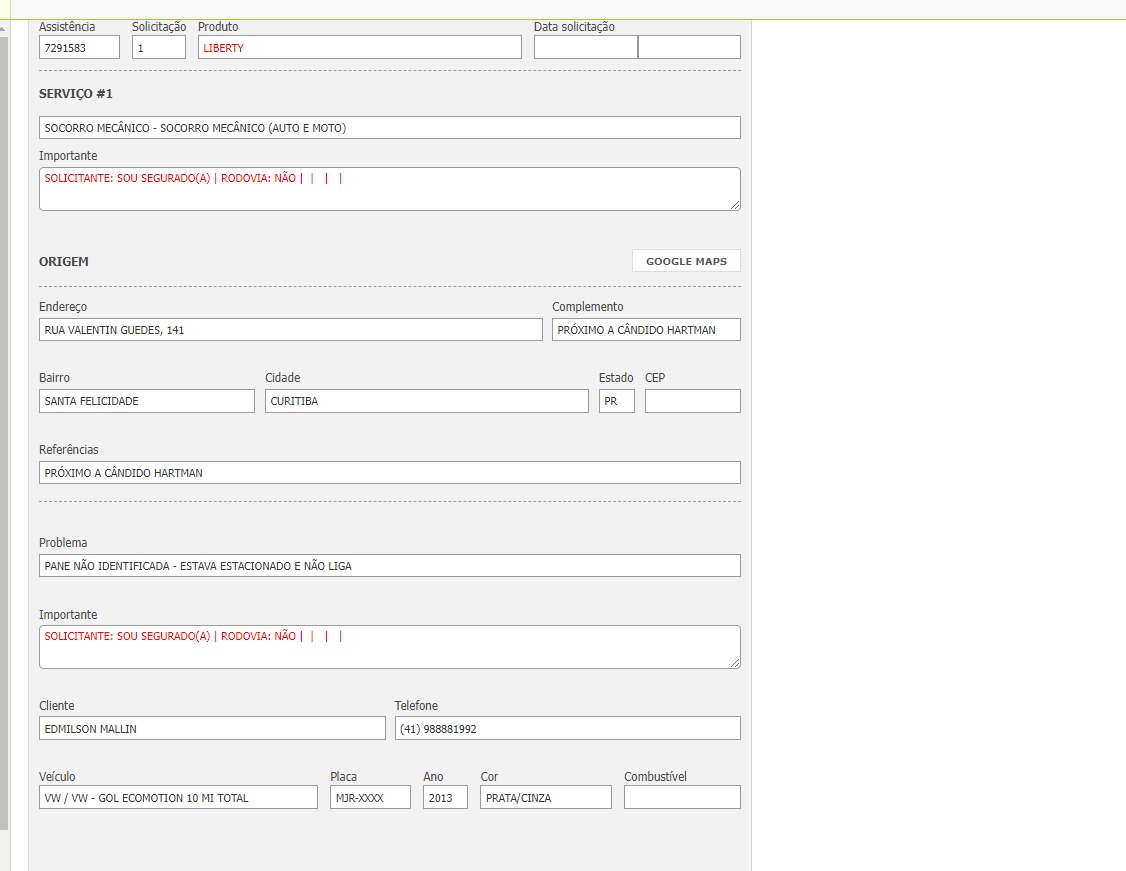Click the Referências label
This screenshot has width=1126, height=871.
[x=69, y=450]
